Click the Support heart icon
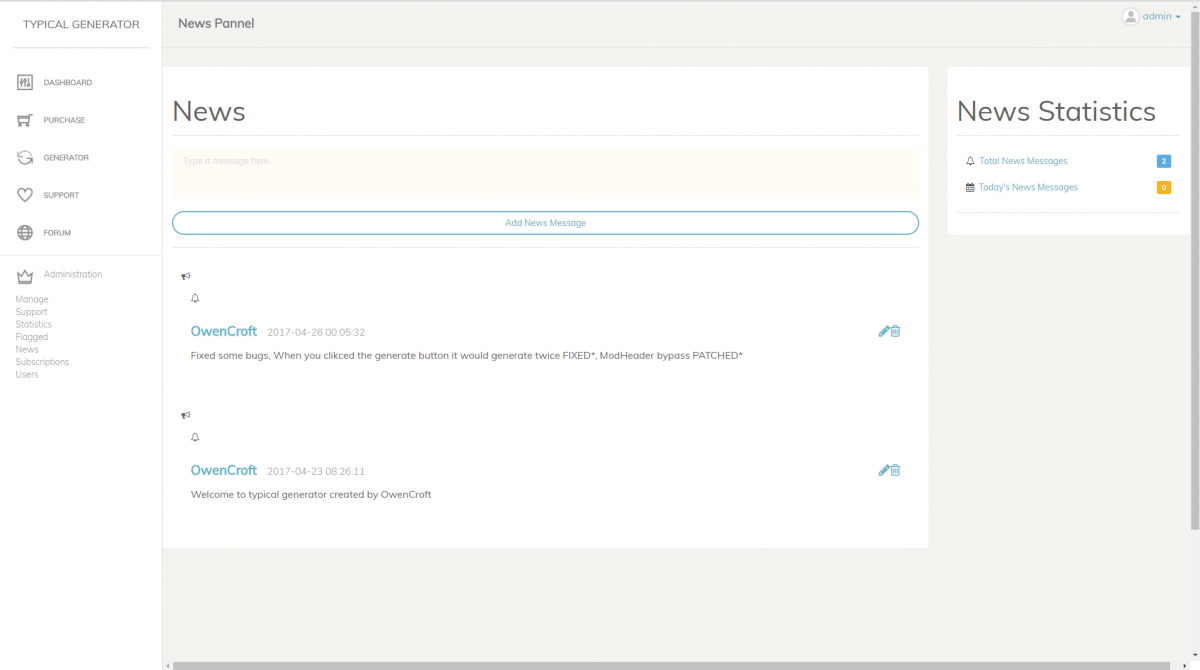The height and width of the screenshot is (670, 1200). click(x=25, y=195)
